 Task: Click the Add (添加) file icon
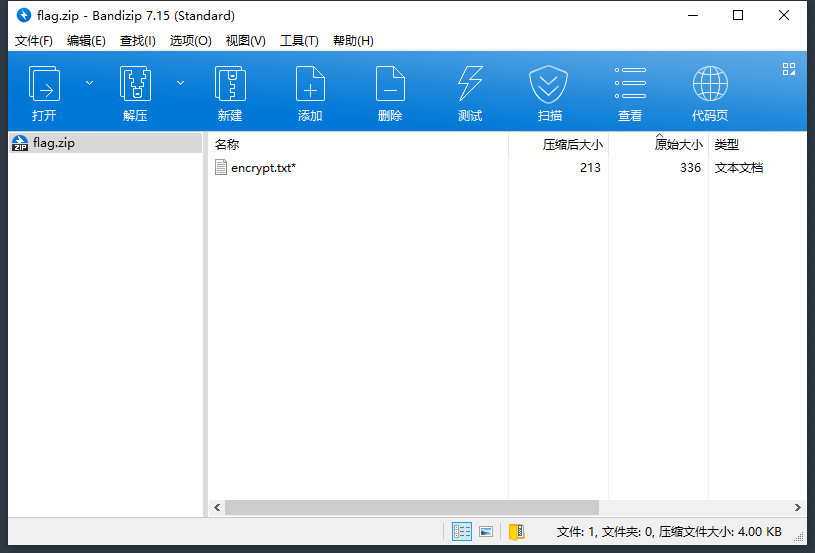[310, 83]
